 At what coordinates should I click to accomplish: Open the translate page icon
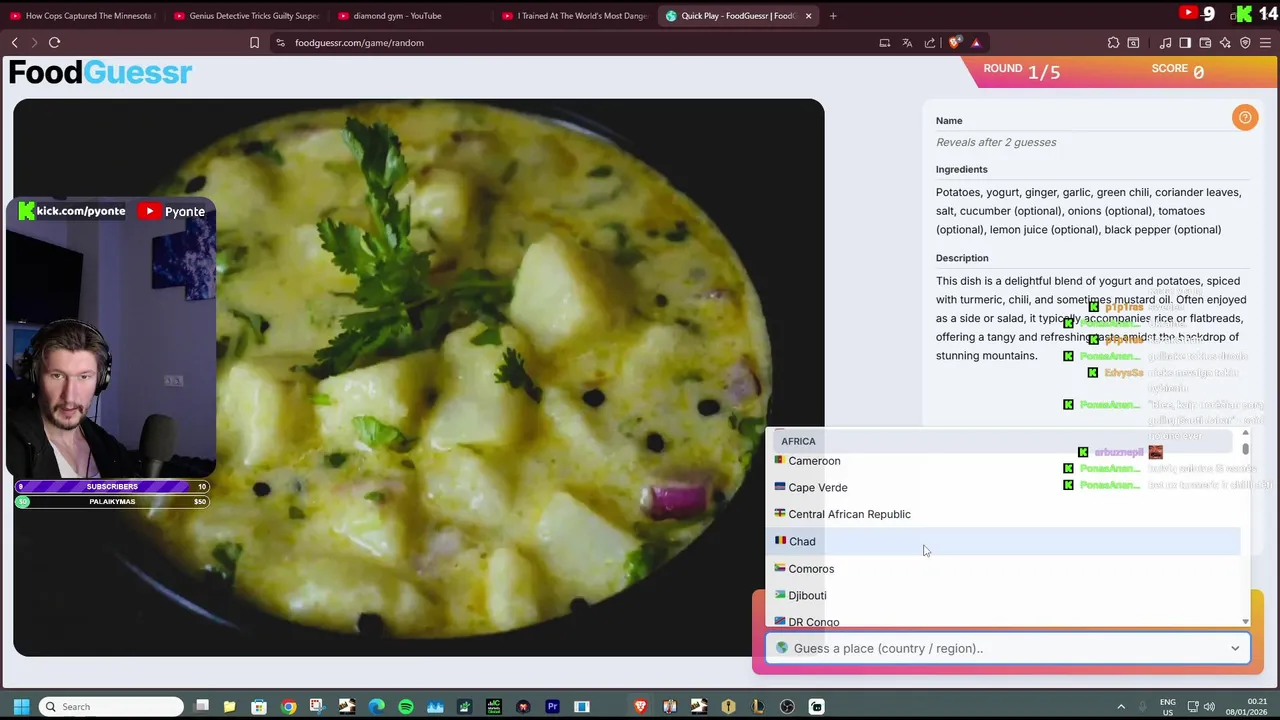(907, 43)
